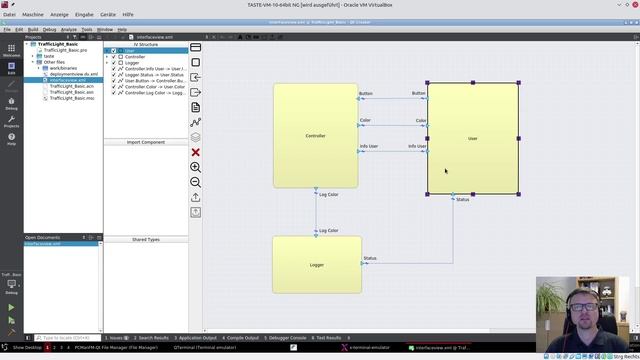Click the zoom in magnifier tool
Screen dimensions: 640x360
coord(196,167)
